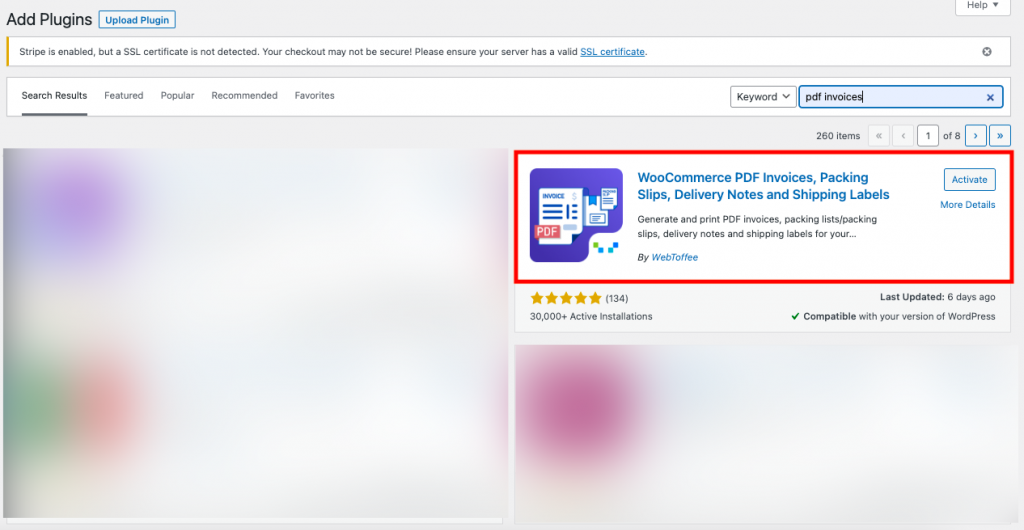Open the WebToffee author link
1024x530 pixels.
point(675,258)
